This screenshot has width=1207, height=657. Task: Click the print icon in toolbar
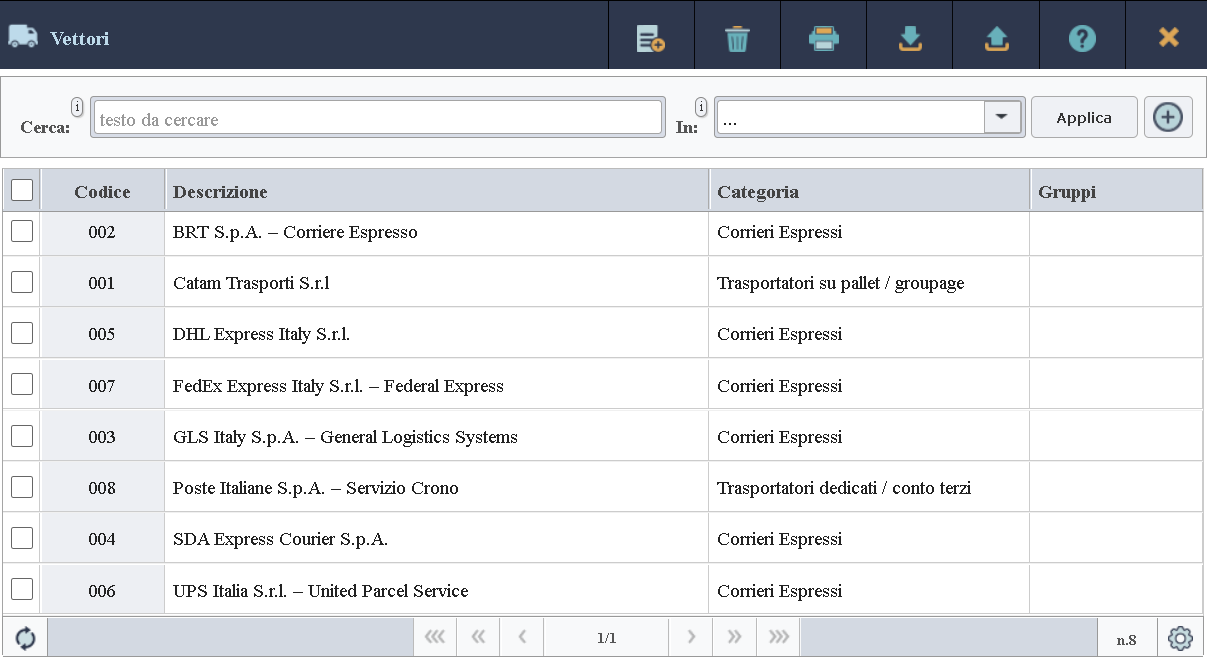point(823,38)
